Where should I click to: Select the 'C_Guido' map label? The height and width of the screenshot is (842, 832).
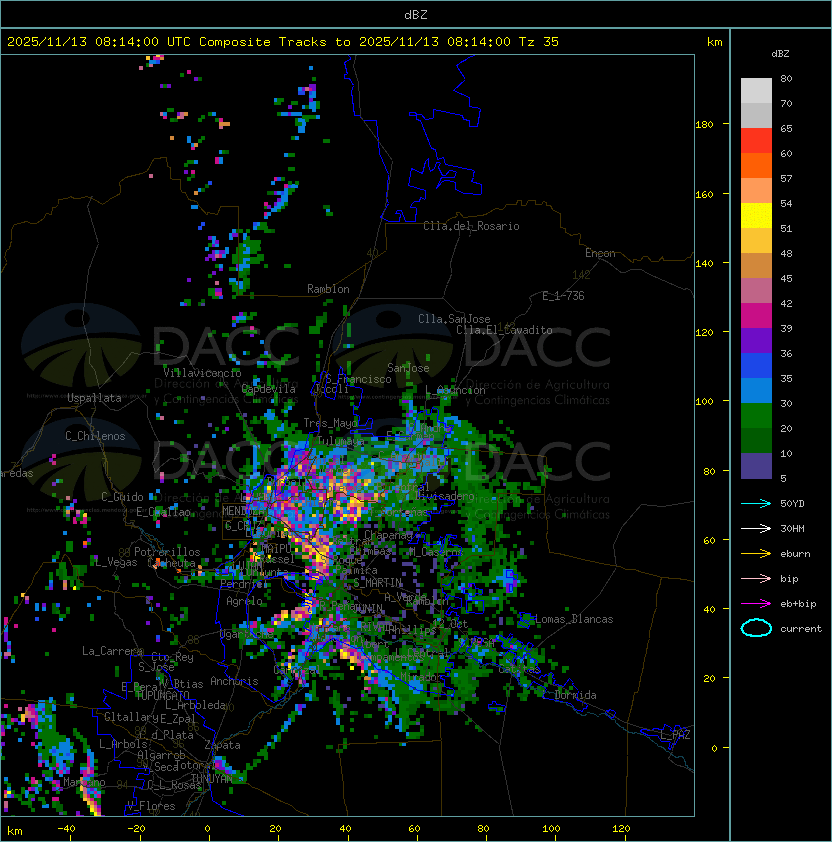click(122, 497)
